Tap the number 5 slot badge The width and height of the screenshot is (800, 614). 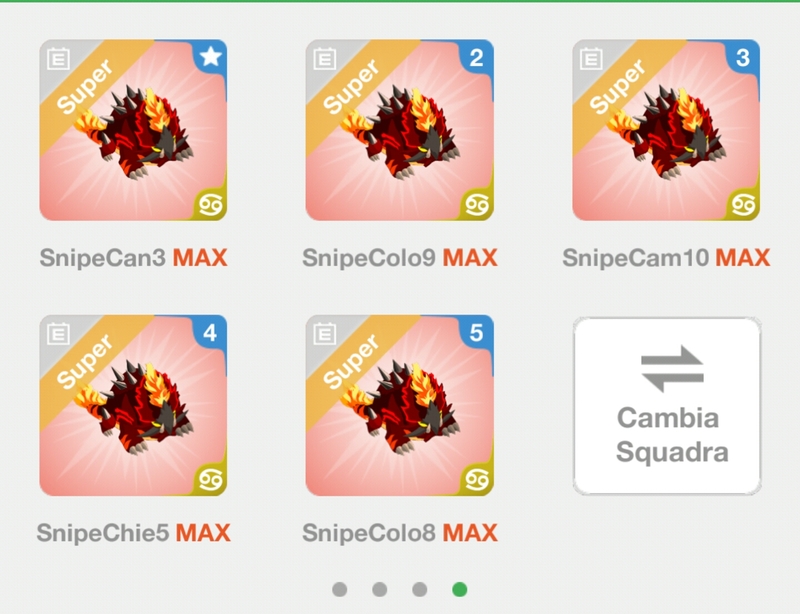(x=477, y=333)
